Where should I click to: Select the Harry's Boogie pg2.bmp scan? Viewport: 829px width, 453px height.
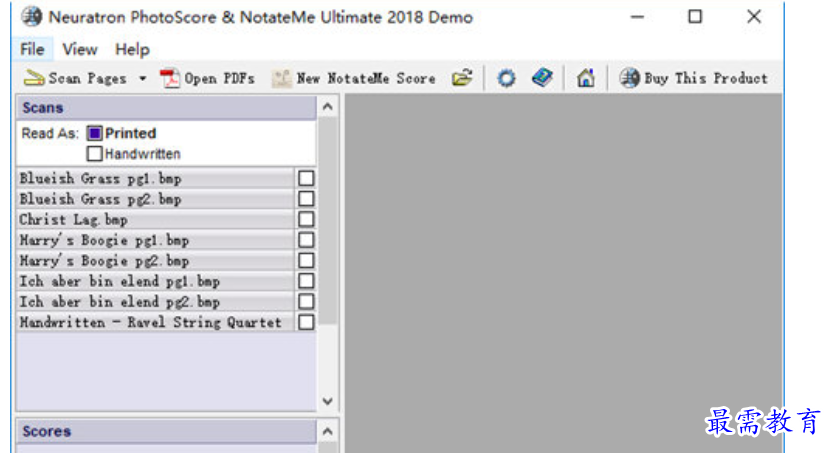click(x=155, y=261)
